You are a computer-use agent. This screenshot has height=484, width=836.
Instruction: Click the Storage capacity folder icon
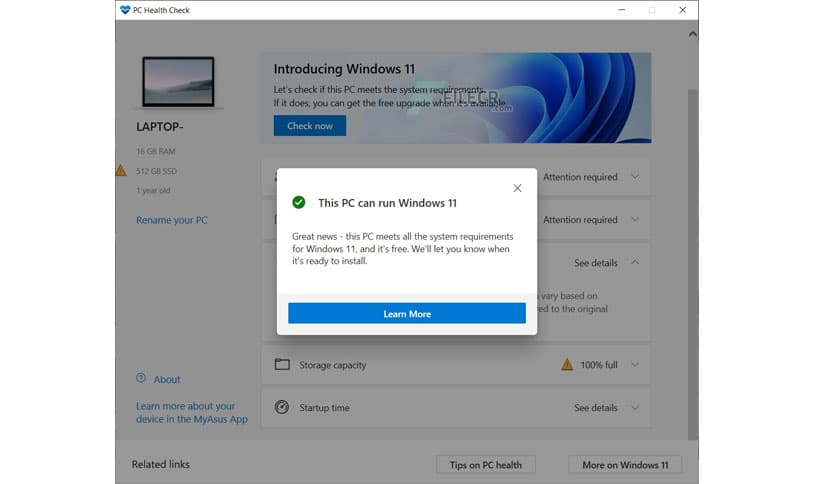282,365
